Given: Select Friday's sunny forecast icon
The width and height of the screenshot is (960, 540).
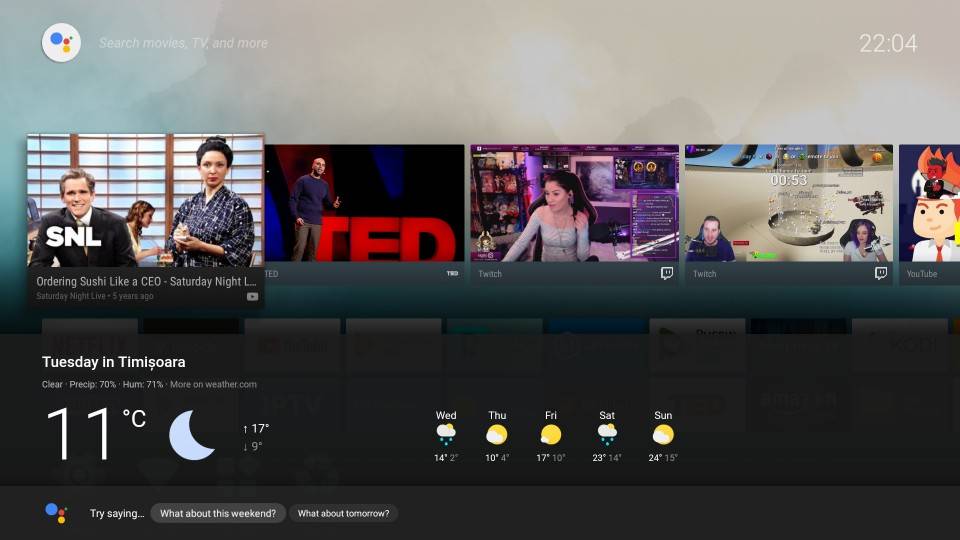Looking at the screenshot, I should [x=551, y=434].
